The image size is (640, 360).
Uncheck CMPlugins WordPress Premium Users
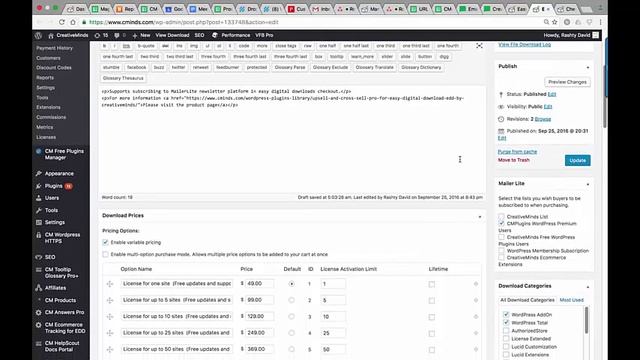(x=501, y=224)
